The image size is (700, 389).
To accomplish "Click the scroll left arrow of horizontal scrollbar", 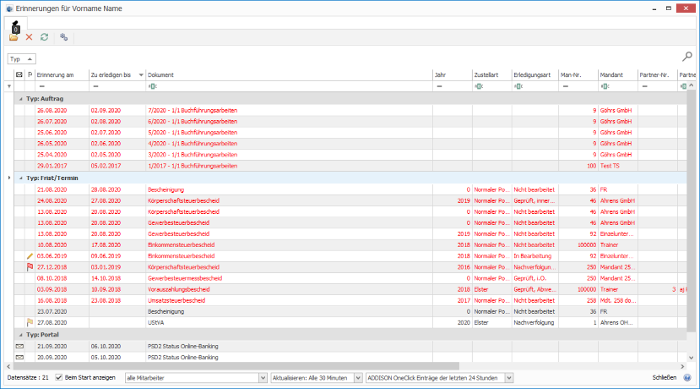I will pos(9,367).
